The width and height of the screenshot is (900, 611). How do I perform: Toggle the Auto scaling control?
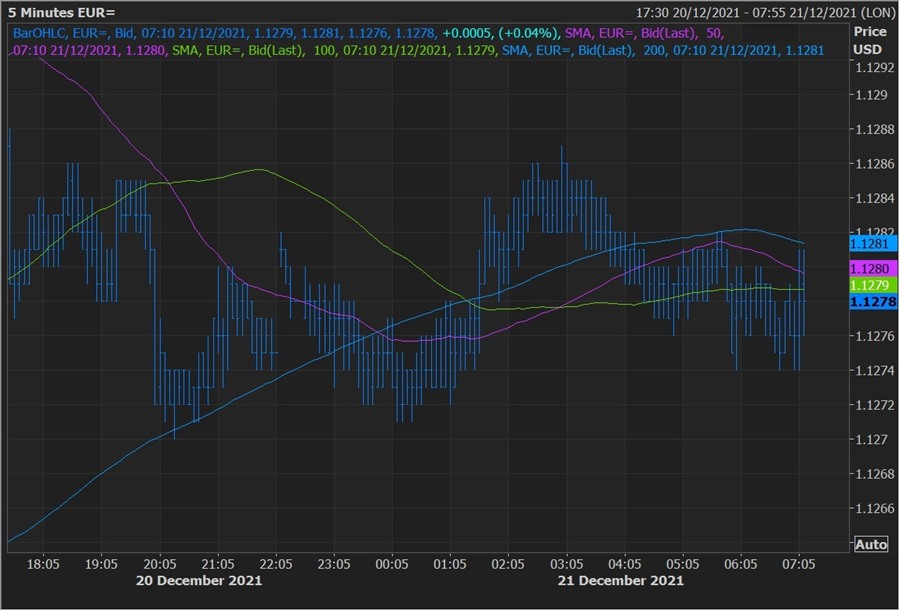click(872, 544)
